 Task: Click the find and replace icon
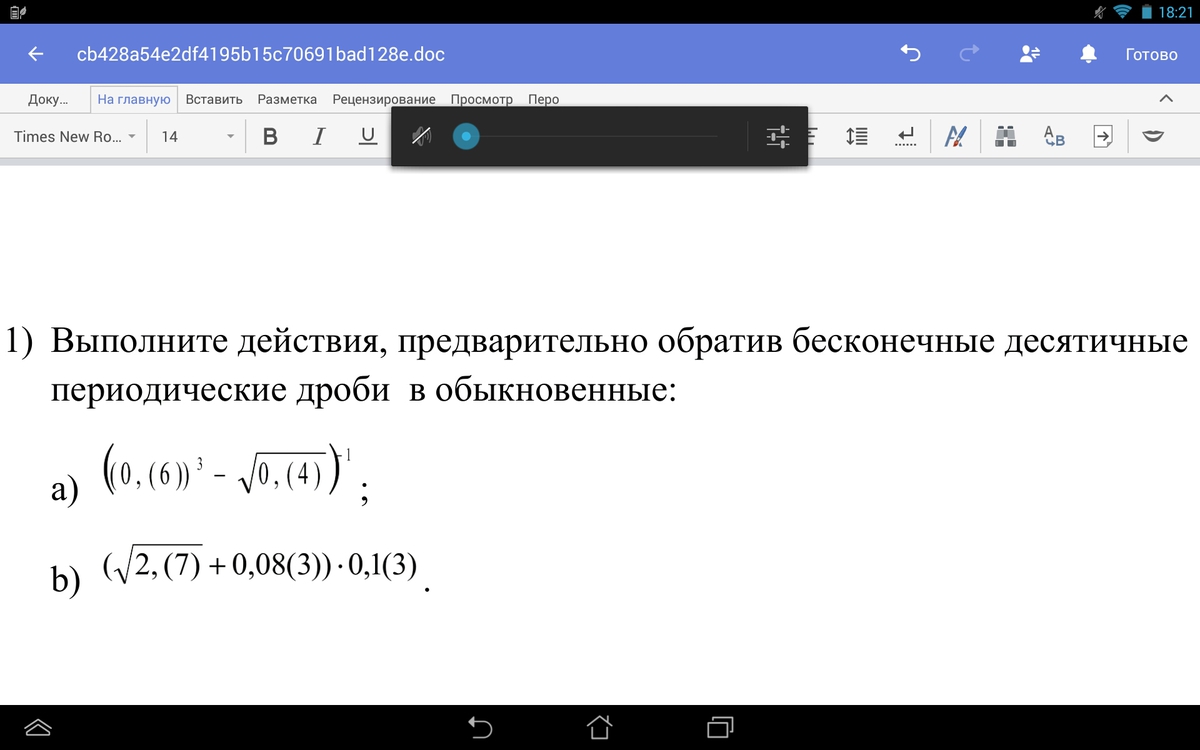pyautogui.click(x=1054, y=136)
